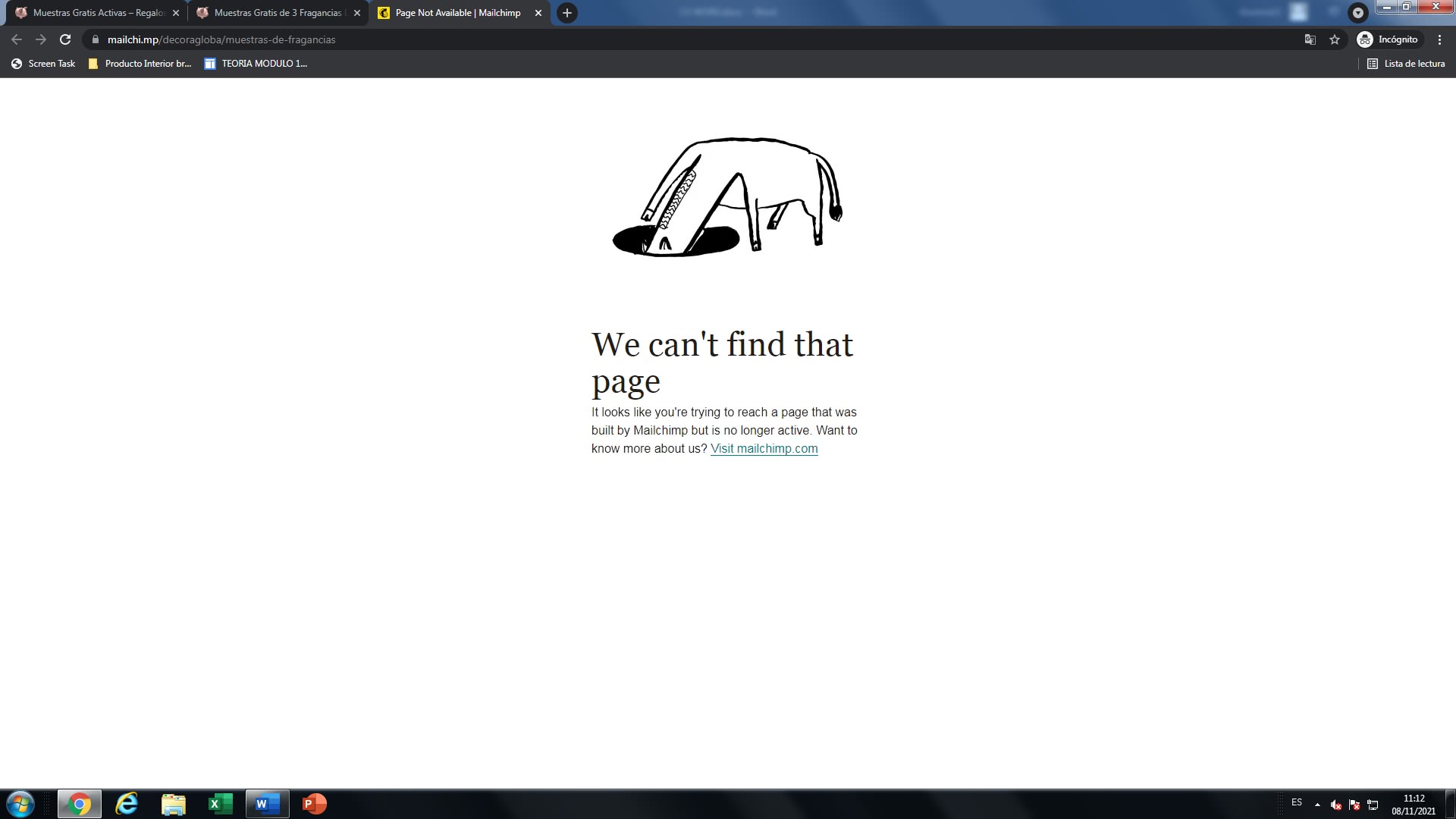Click the muted volume tray icon
Screen dimensions: 1456x819
(x=1336, y=805)
